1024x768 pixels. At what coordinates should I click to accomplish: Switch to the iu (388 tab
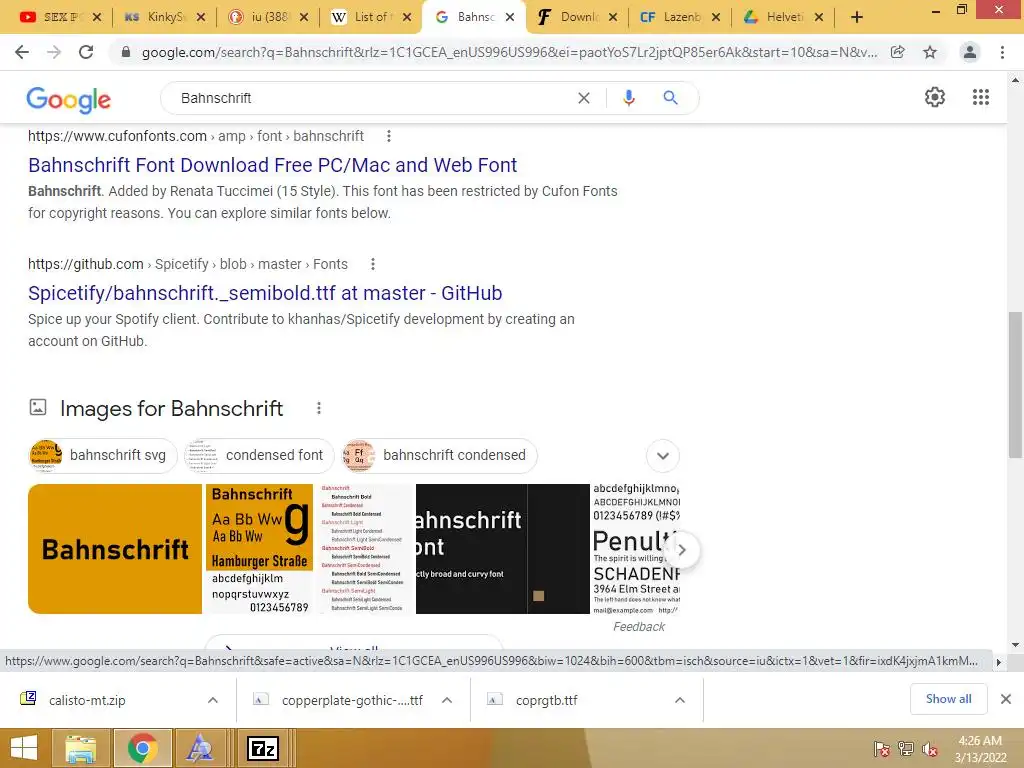pos(268,18)
